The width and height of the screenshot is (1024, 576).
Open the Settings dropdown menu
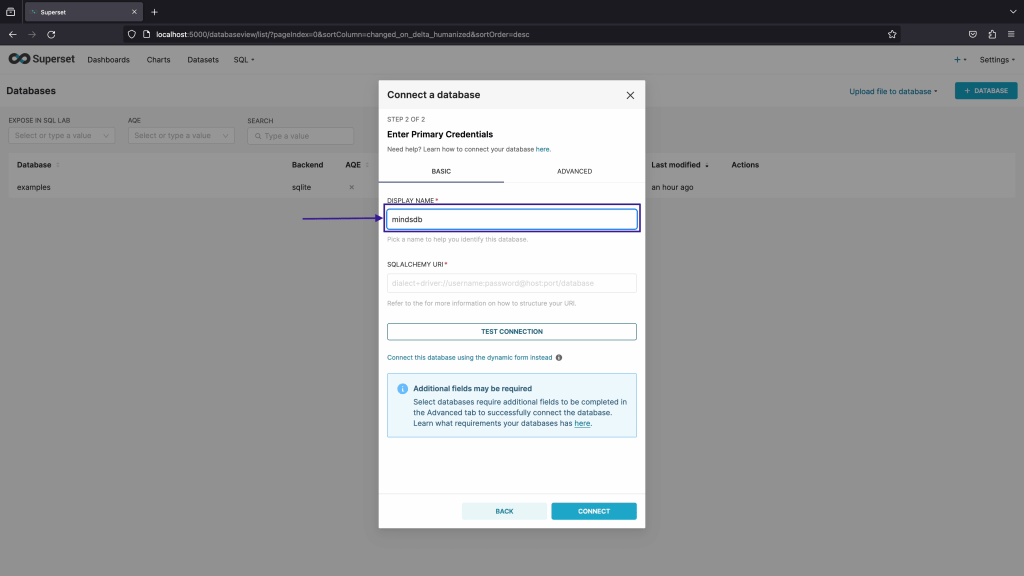coord(996,60)
